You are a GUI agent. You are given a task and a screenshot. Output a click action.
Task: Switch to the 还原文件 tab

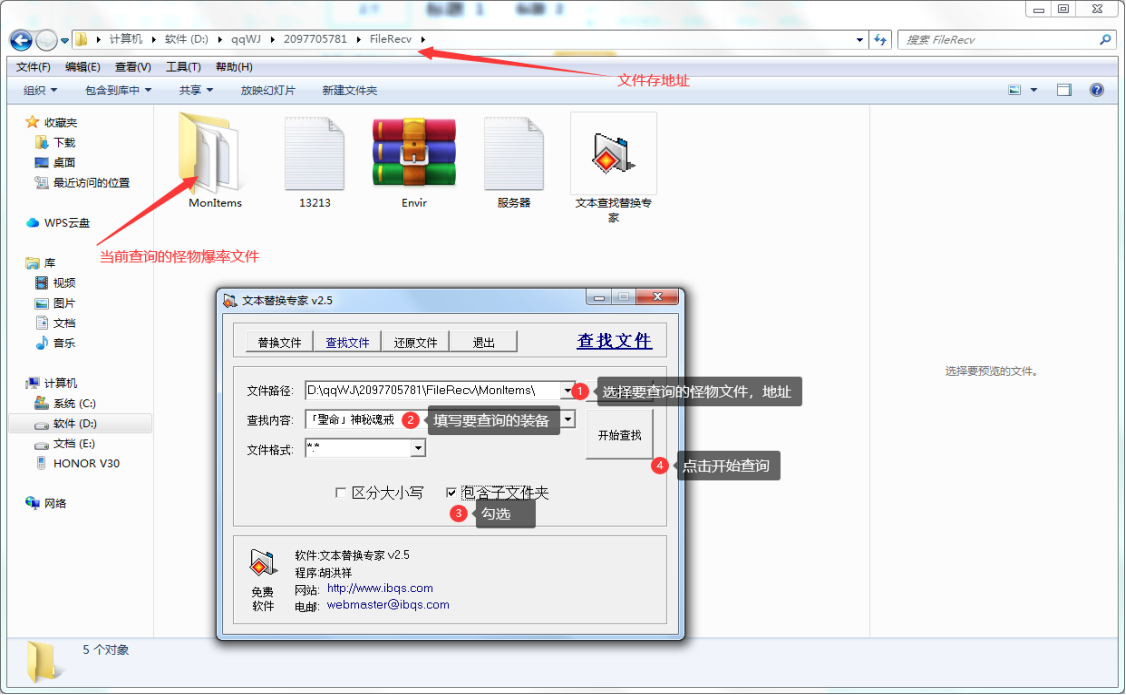pos(415,342)
